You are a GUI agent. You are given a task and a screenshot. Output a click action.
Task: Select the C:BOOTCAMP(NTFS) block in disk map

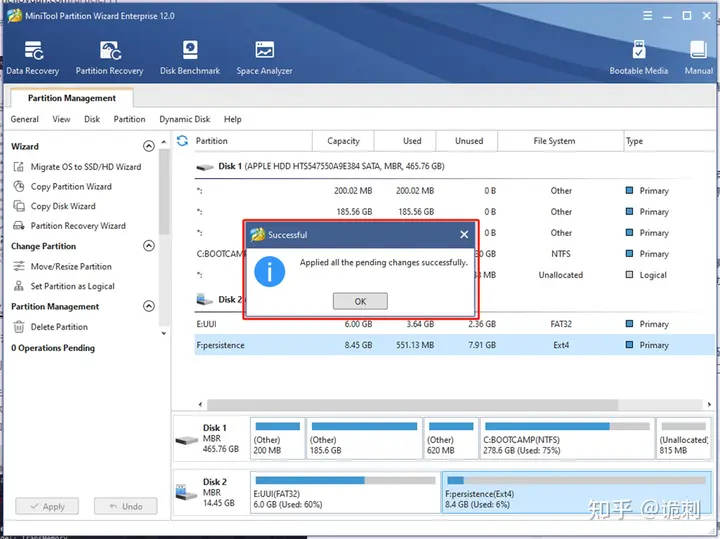[x=567, y=438]
